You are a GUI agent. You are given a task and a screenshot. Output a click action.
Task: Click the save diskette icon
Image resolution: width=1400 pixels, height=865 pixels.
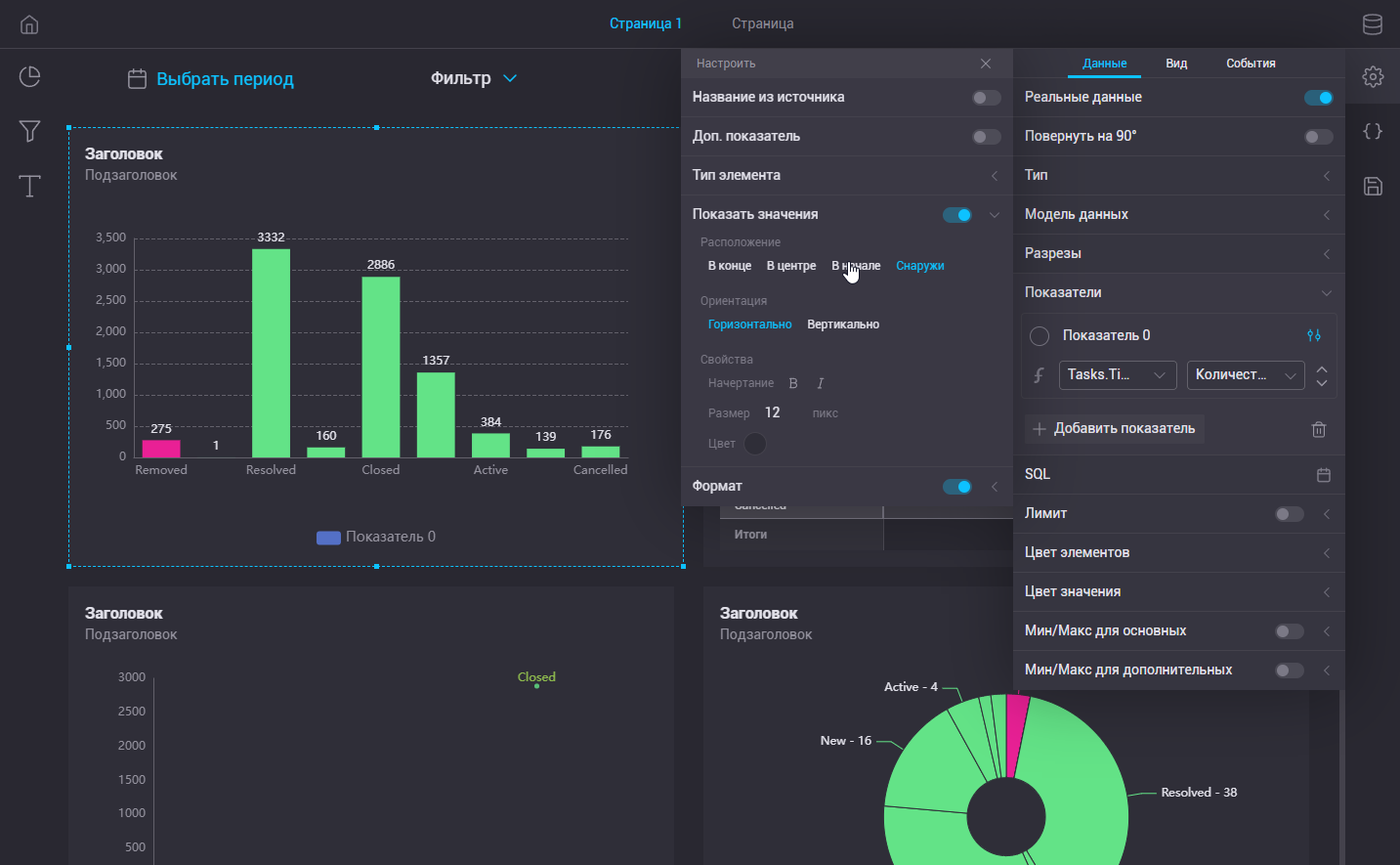click(x=1373, y=186)
